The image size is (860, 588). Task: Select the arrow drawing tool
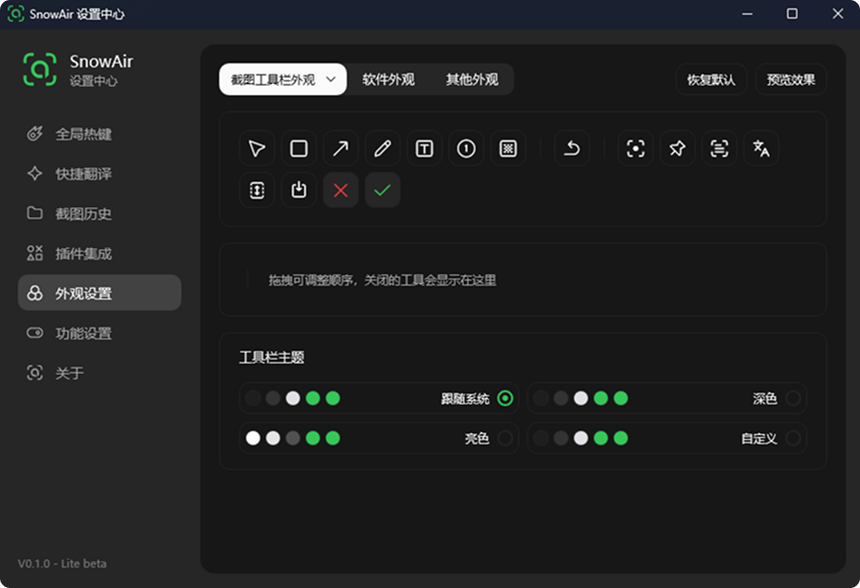(341, 149)
